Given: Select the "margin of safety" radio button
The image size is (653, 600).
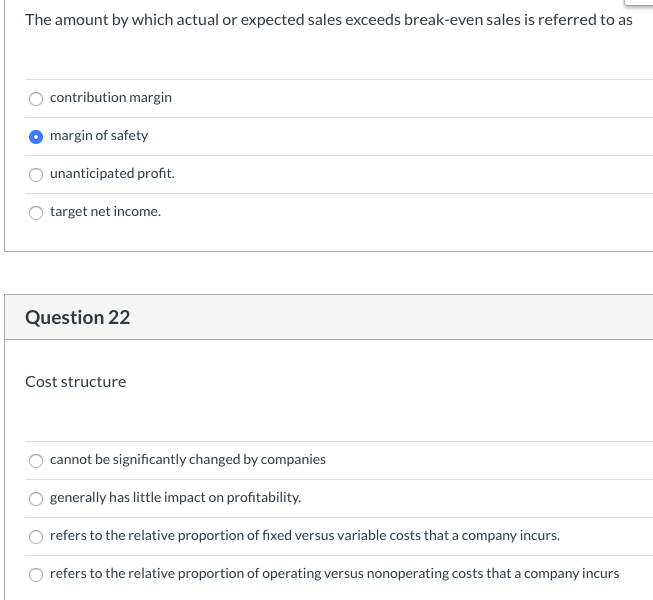Looking at the screenshot, I should tap(36, 136).
